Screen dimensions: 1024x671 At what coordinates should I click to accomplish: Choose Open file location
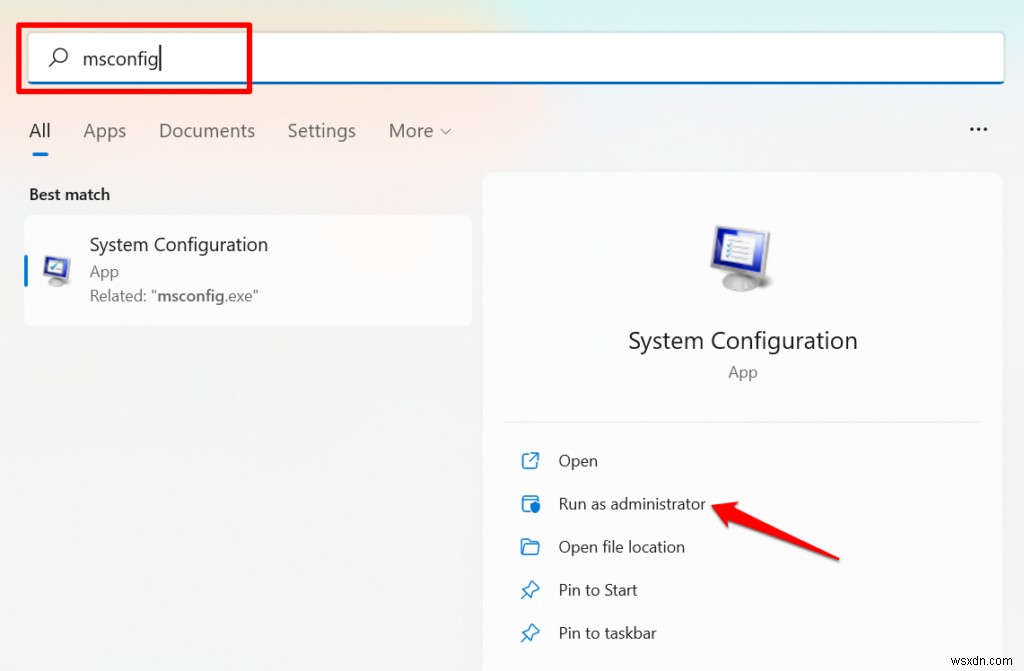[x=621, y=547]
